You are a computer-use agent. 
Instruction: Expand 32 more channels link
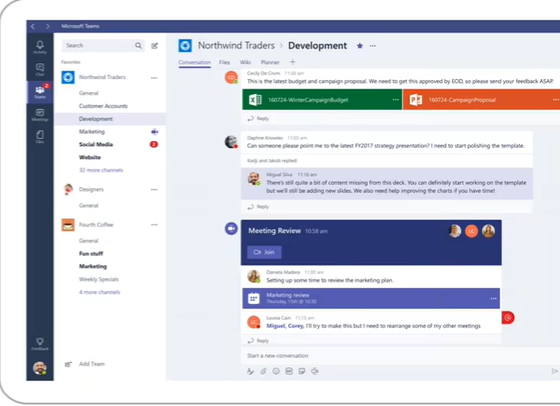coord(101,170)
